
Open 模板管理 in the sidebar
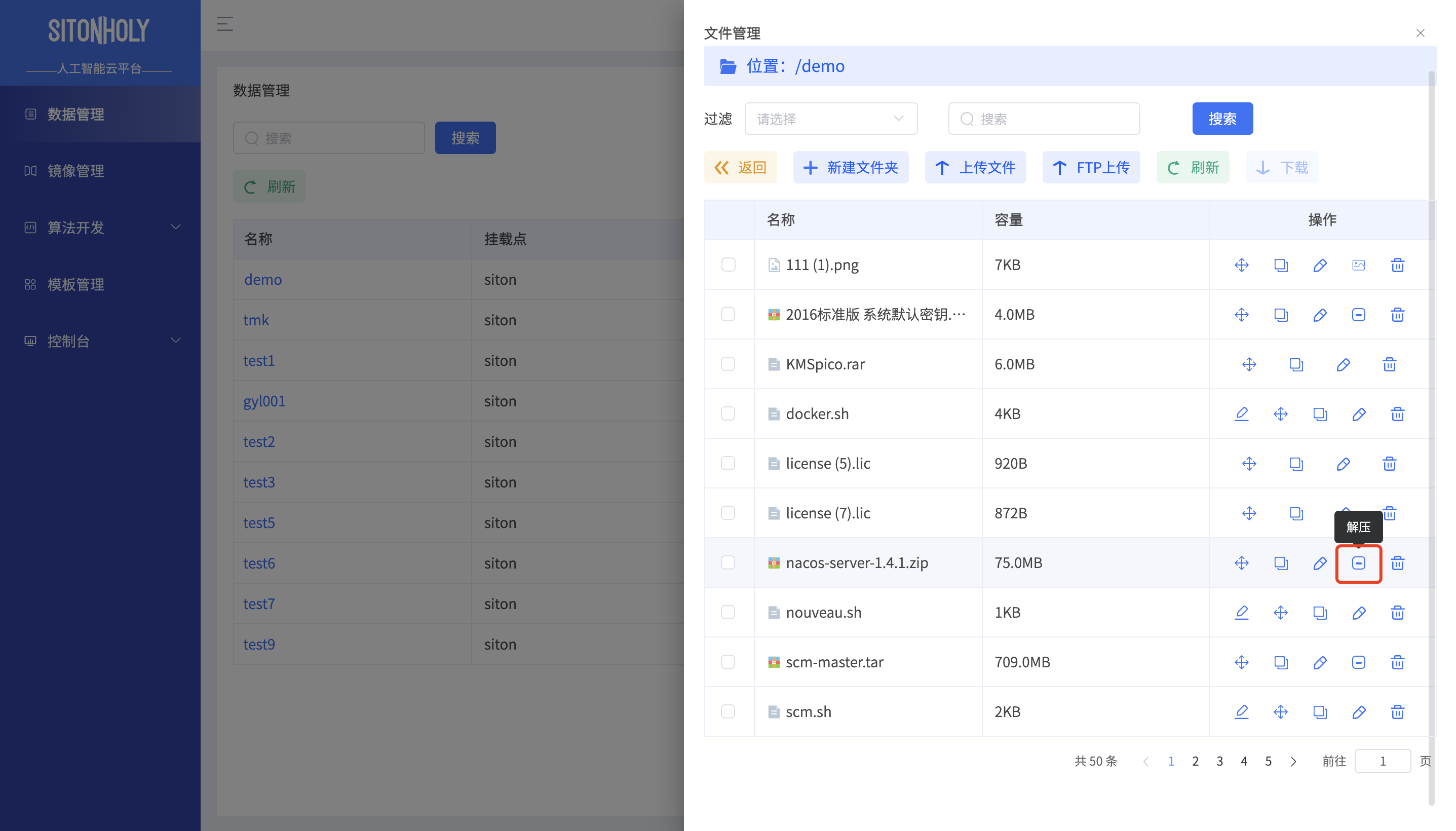tap(100, 284)
